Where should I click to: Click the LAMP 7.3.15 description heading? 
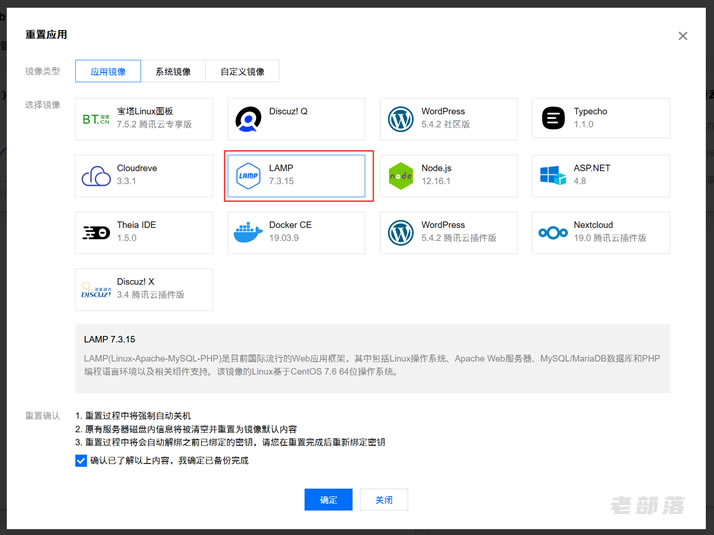[109, 339]
